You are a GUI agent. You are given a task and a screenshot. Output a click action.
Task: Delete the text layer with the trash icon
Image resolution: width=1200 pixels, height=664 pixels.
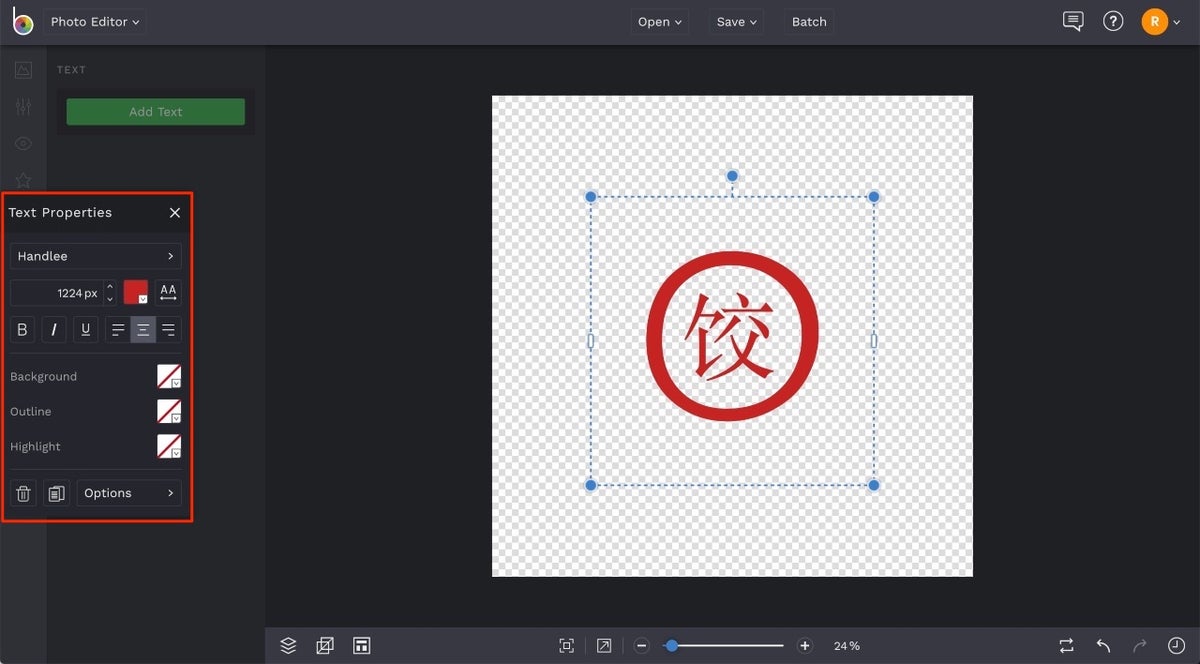tap(23, 492)
